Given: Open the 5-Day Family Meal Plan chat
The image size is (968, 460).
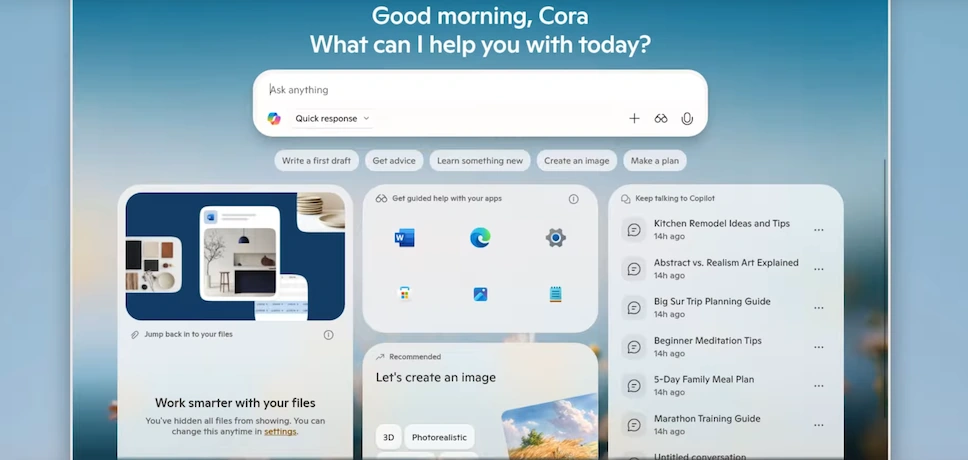Looking at the screenshot, I should 703,380.
